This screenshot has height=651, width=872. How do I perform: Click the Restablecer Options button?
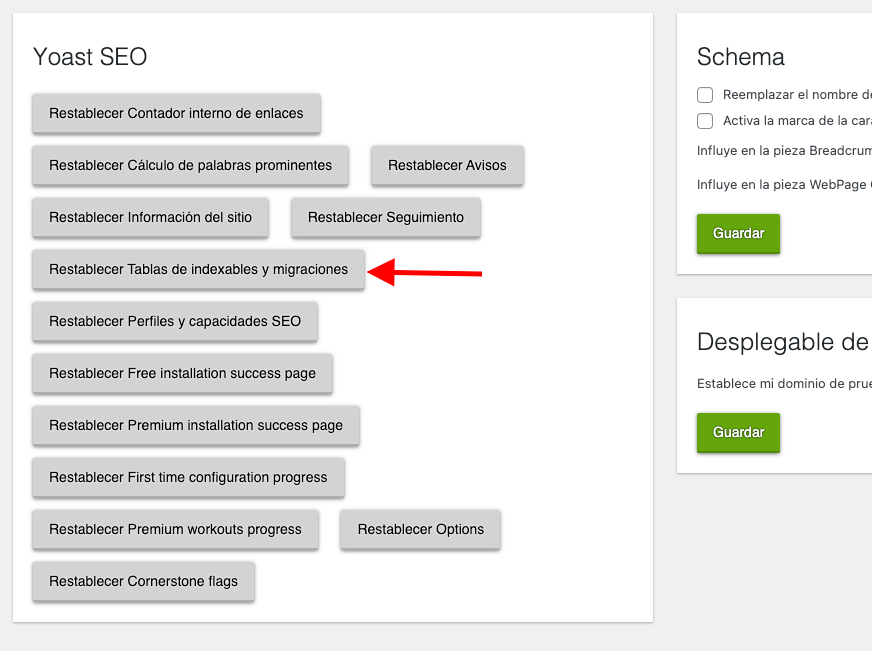420,529
